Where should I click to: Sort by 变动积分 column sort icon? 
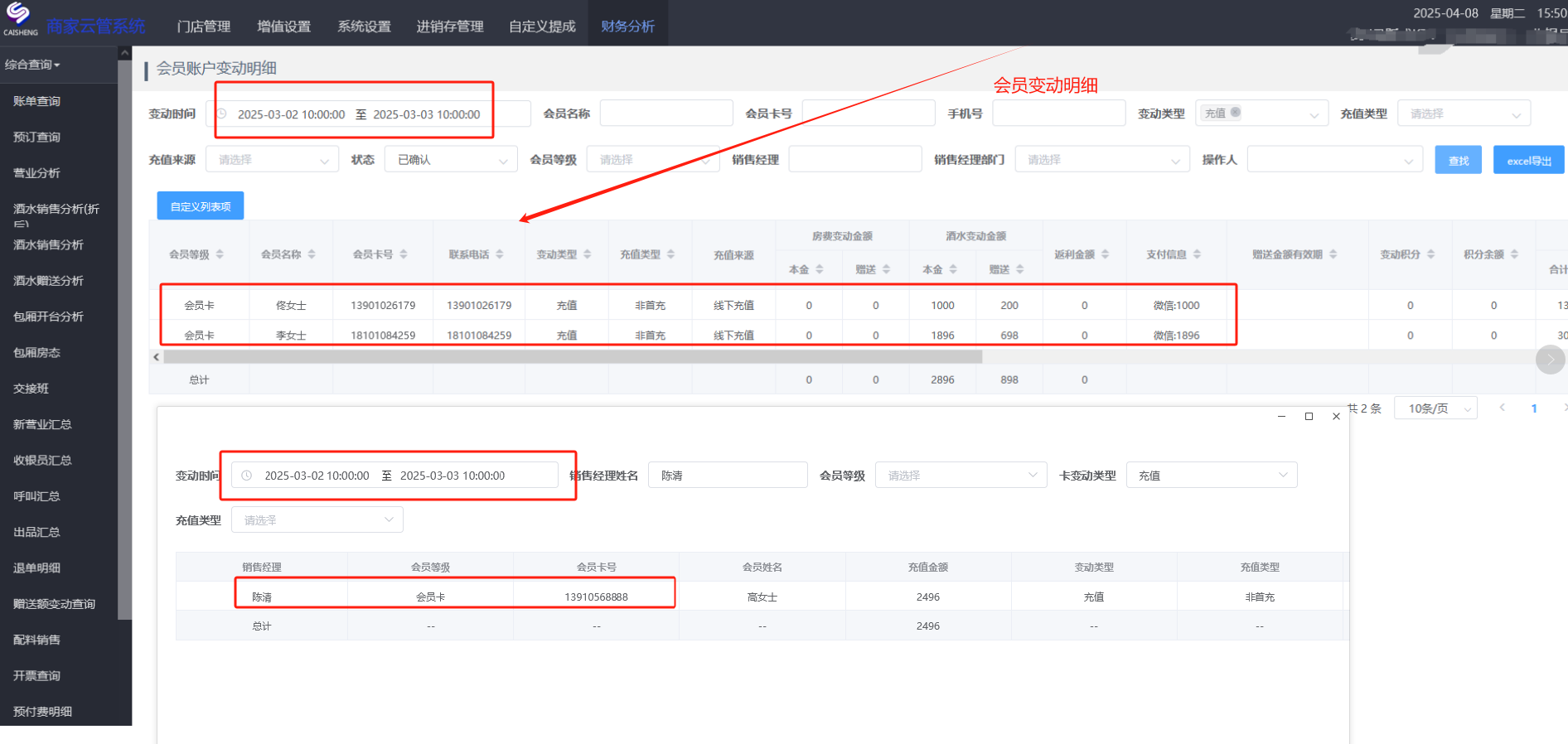coord(1431,254)
